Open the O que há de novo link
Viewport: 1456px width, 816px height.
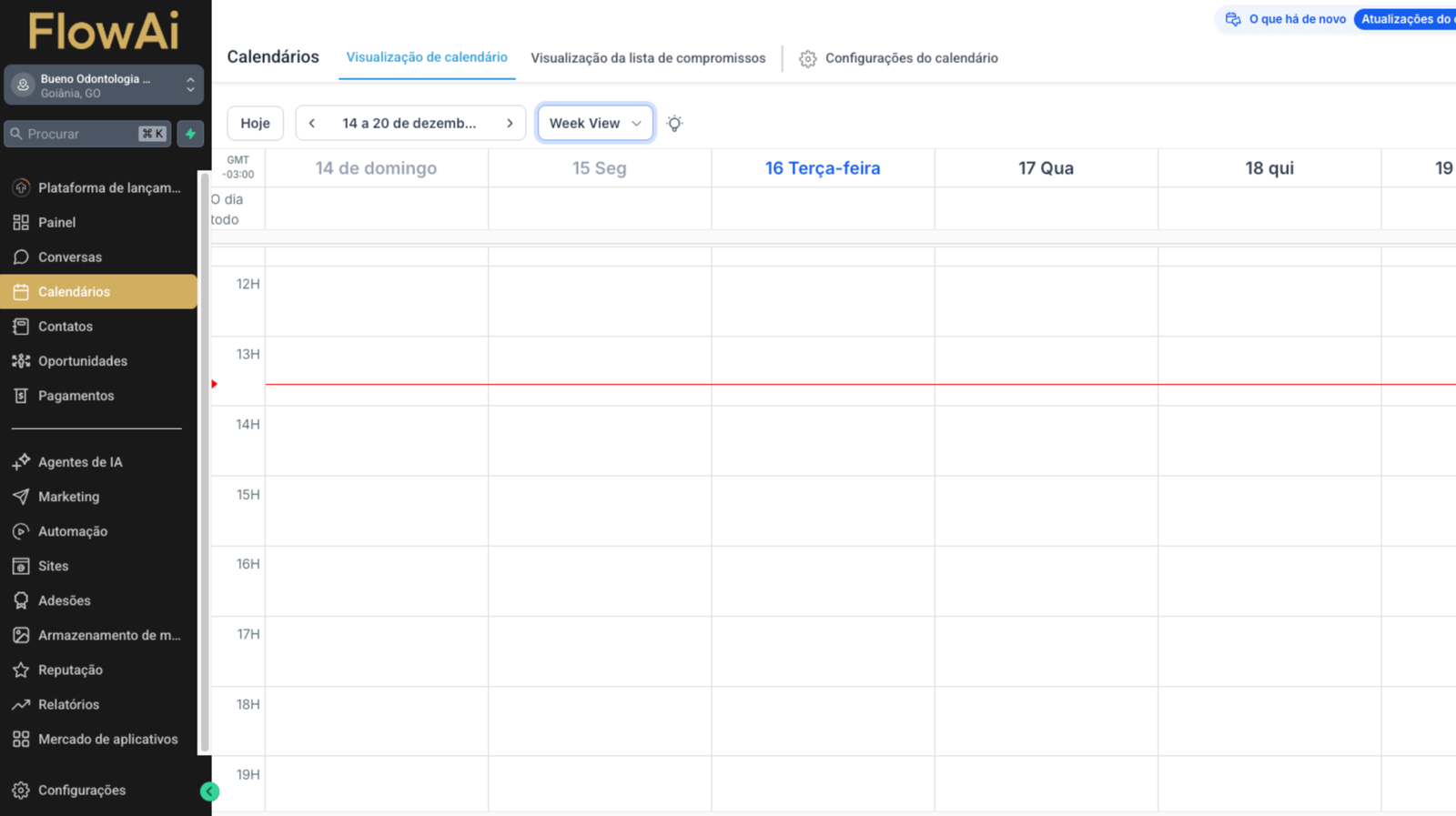1285,19
